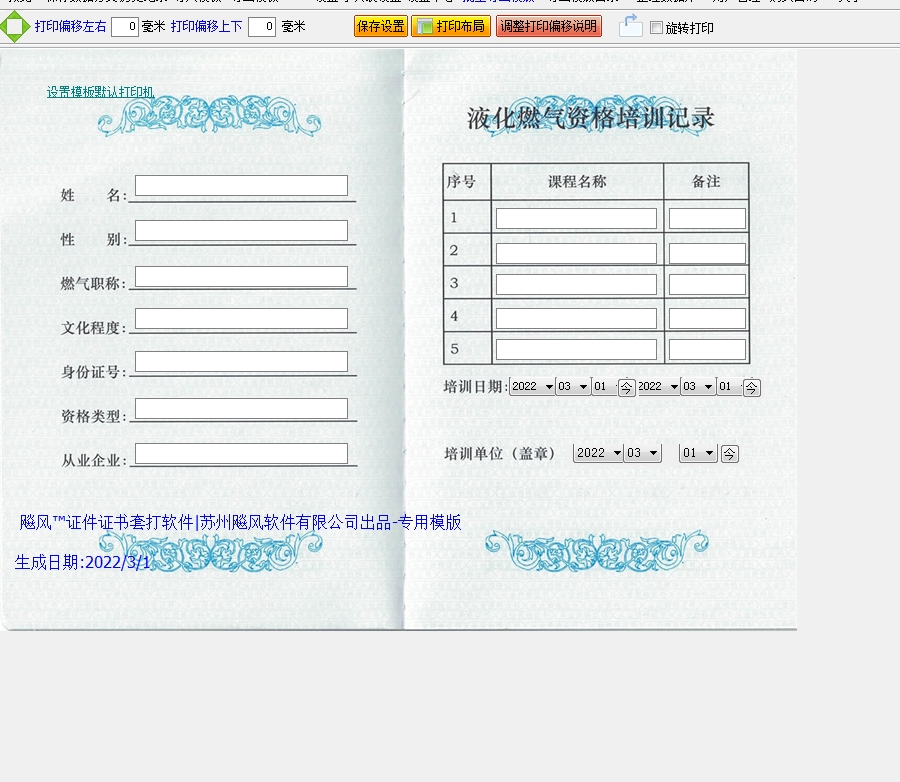This screenshot has width=900, height=782.
Task: Select the 备注 field in row 5
Action: (x=707, y=350)
